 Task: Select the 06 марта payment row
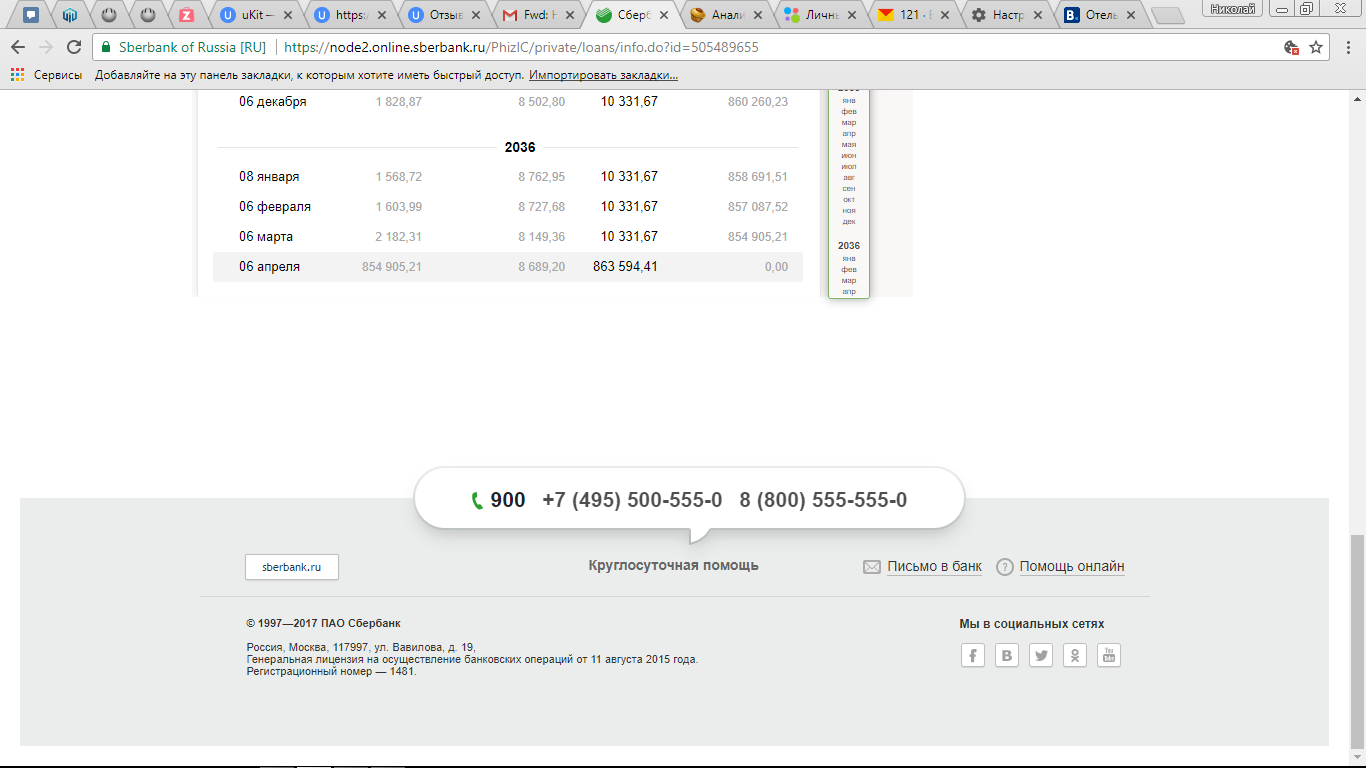coord(508,237)
